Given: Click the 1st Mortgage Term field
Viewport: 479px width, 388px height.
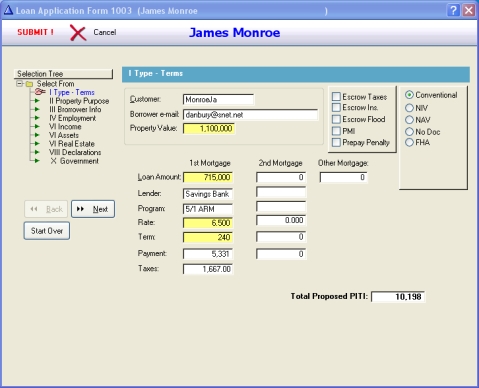Looking at the screenshot, I should 208,237.
